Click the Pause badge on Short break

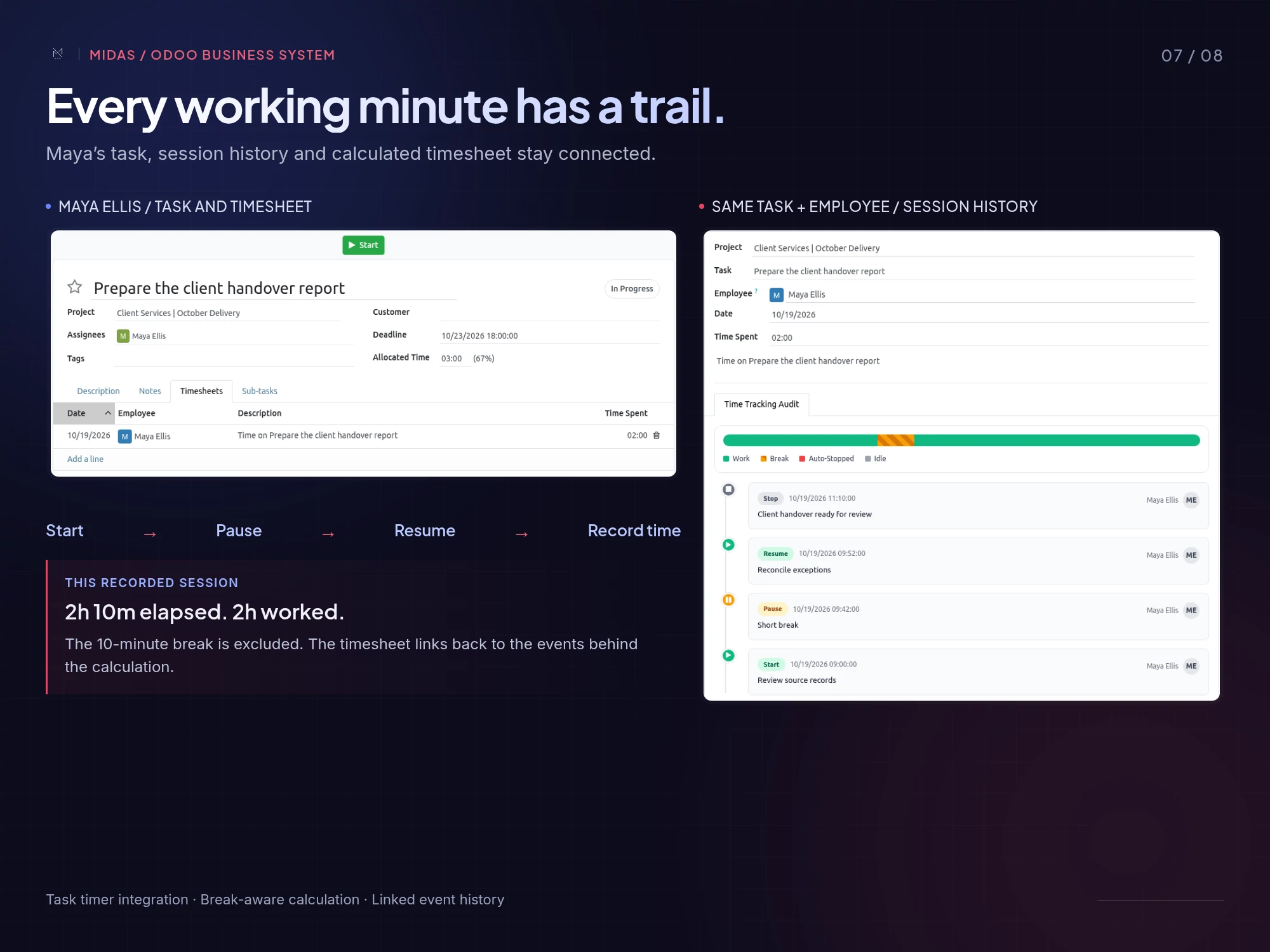772,609
